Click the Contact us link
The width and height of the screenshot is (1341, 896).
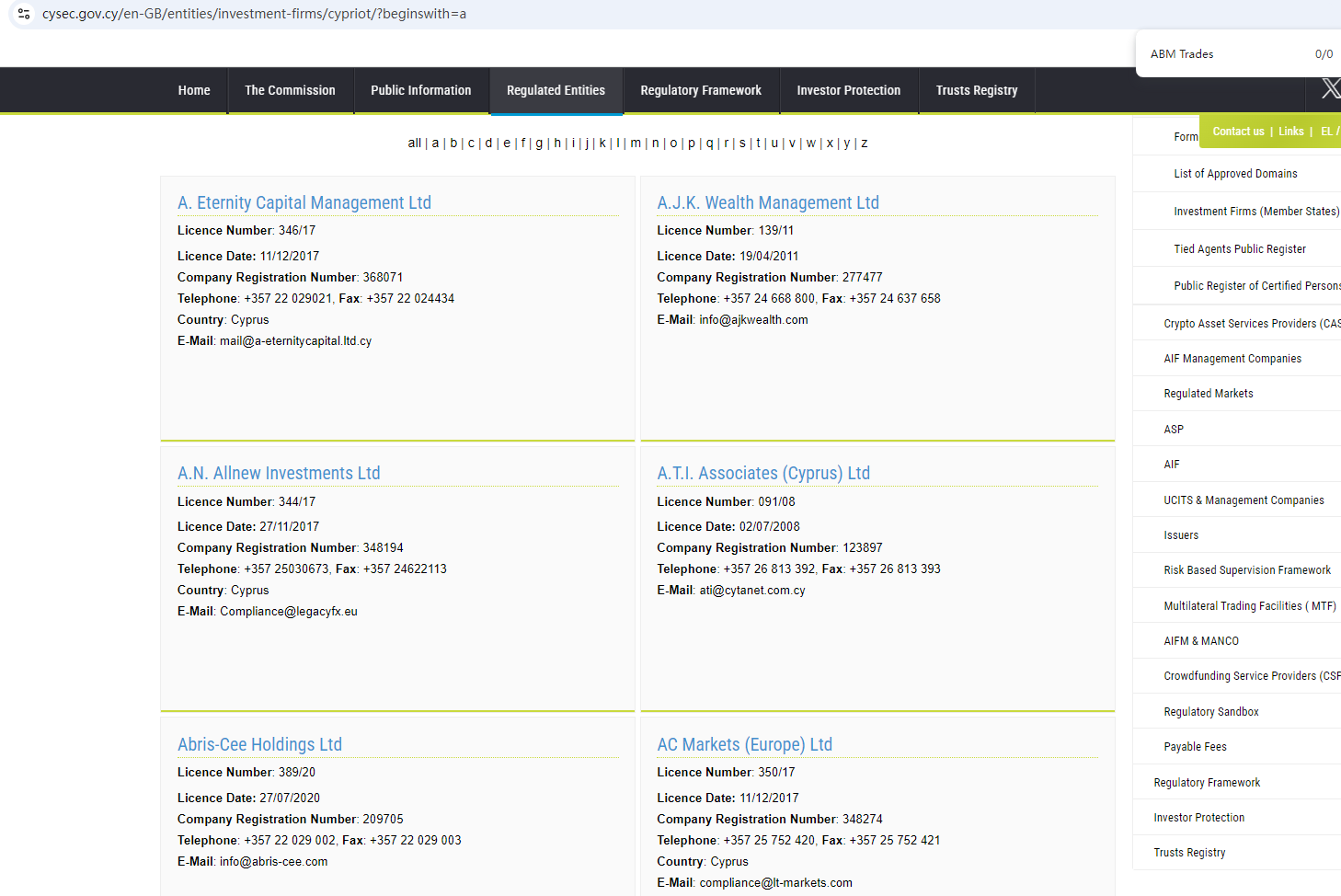pos(1238,132)
